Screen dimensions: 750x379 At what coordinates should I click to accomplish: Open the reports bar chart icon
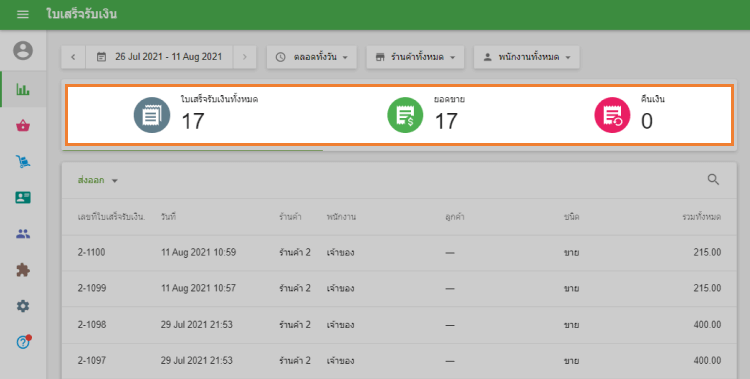pyautogui.click(x=22, y=89)
